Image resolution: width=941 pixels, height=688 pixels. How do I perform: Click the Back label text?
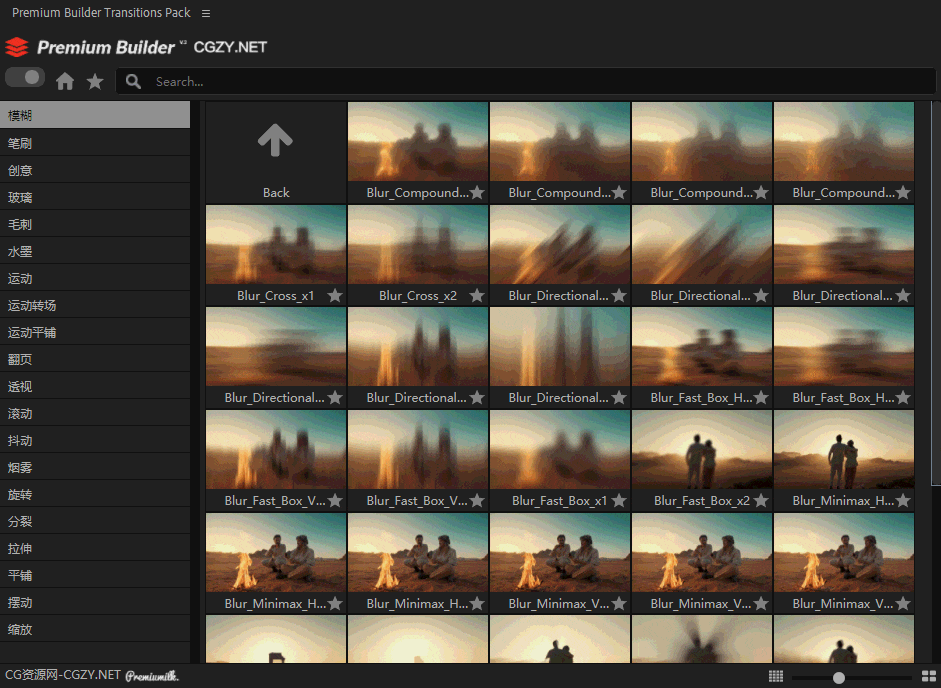pos(276,193)
